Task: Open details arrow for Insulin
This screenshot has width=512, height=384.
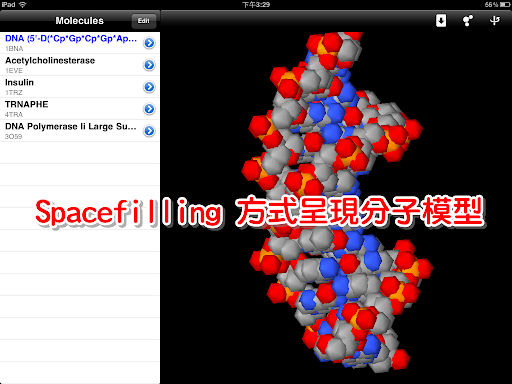Action: pos(149,87)
